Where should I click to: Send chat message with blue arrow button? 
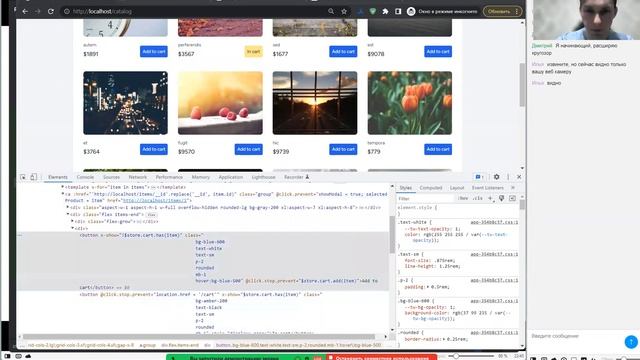pos(631,342)
